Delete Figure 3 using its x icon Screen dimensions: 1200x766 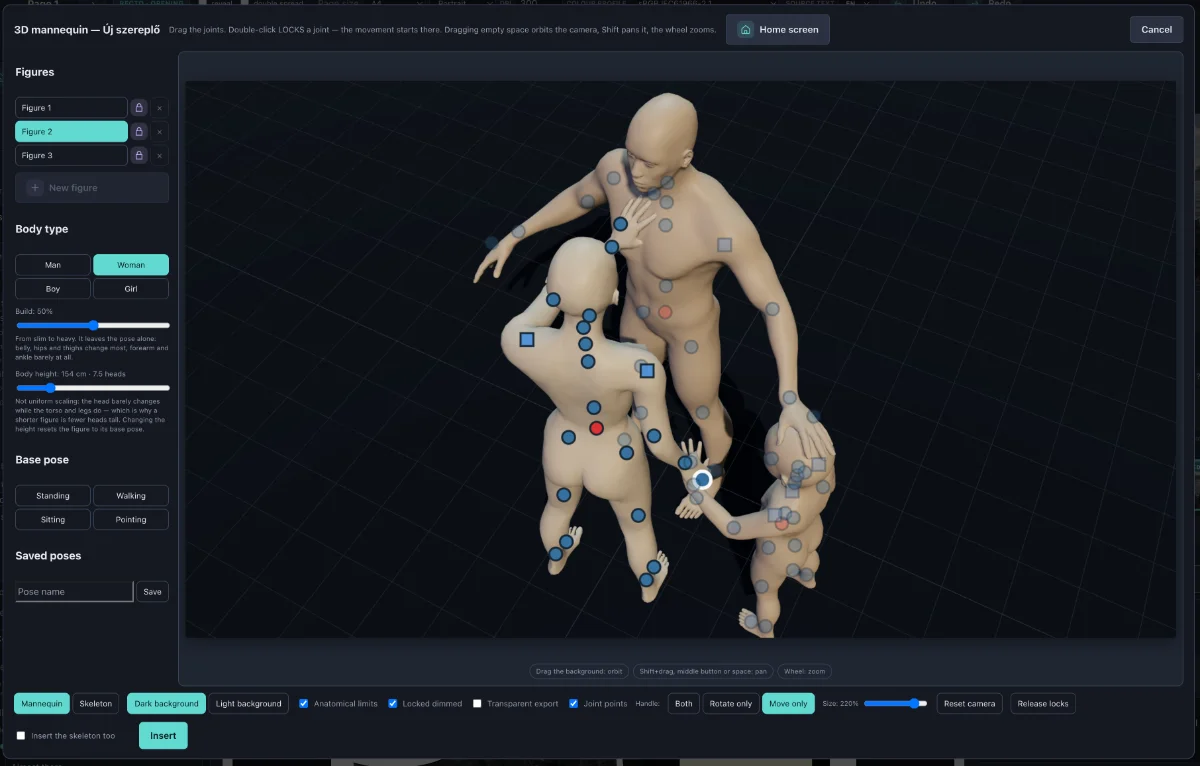[160, 155]
